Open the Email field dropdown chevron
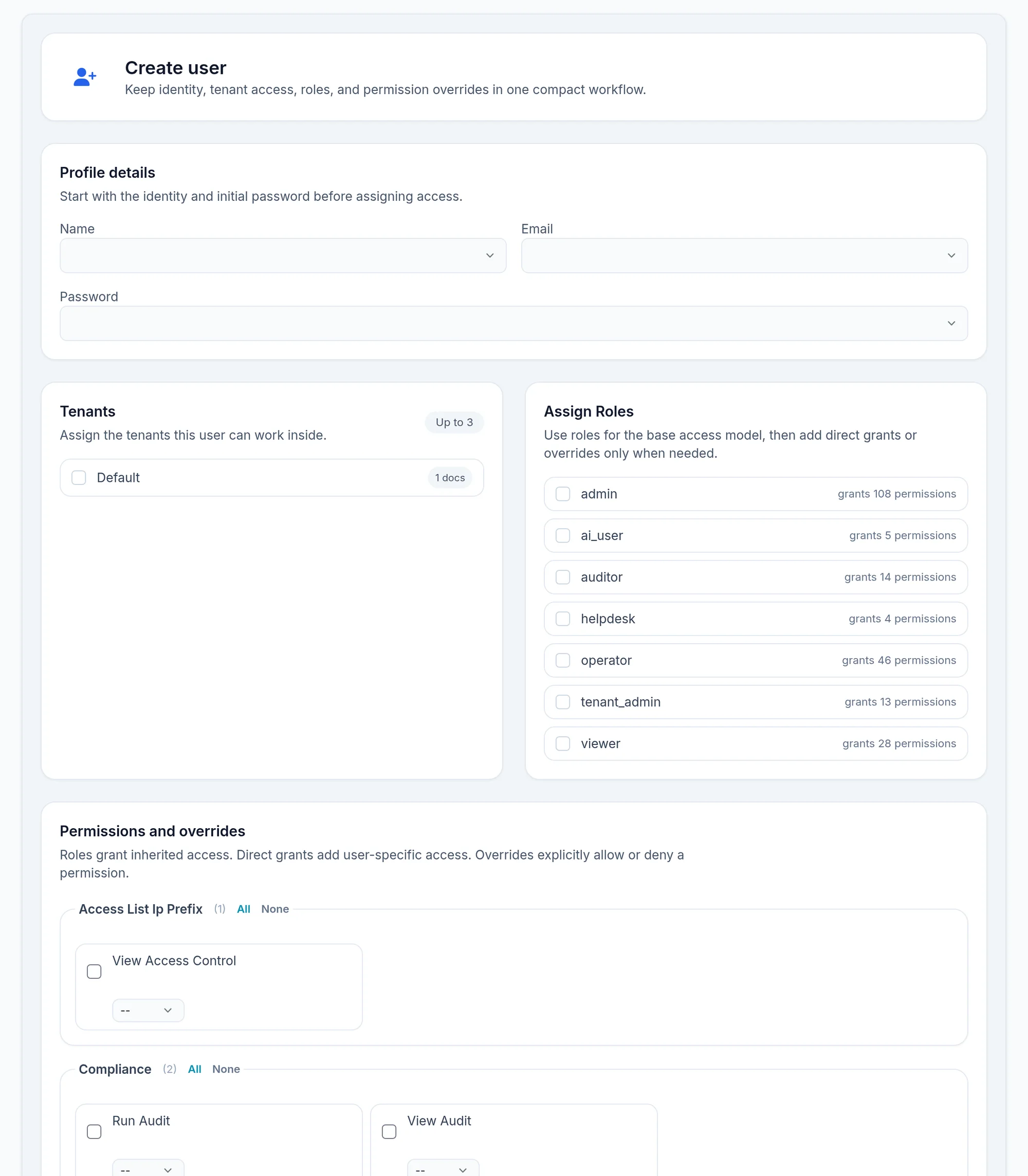The width and height of the screenshot is (1028, 1176). click(951, 256)
